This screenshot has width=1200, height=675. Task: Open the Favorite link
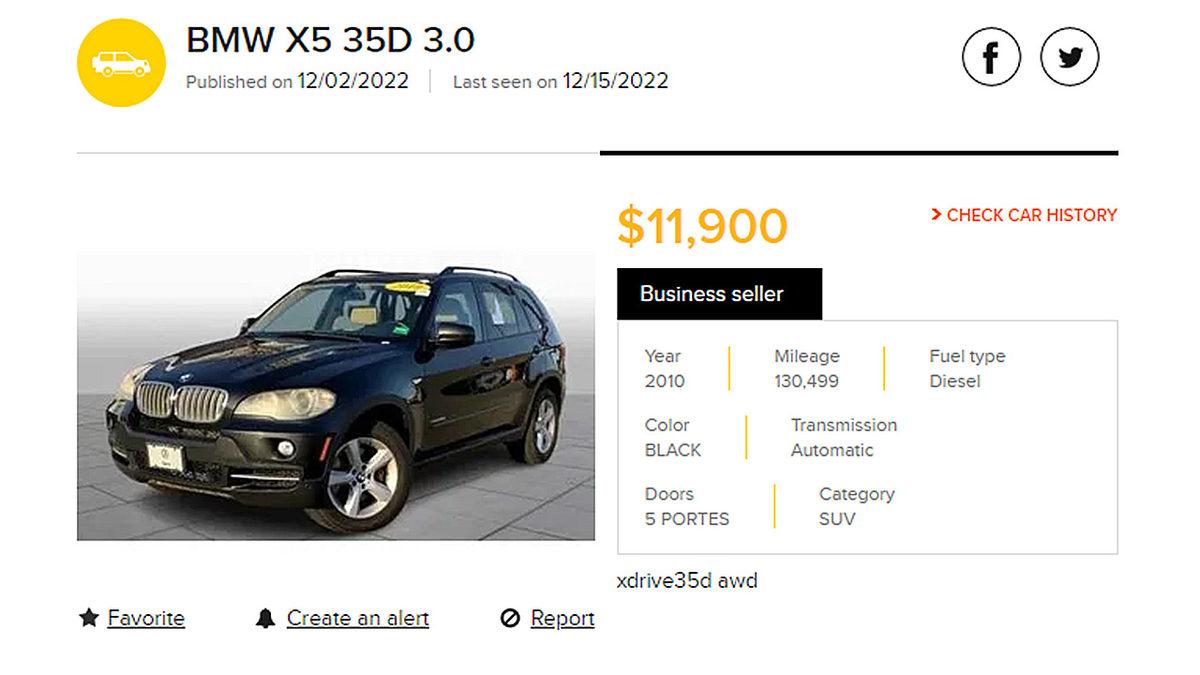pos(146,618)
